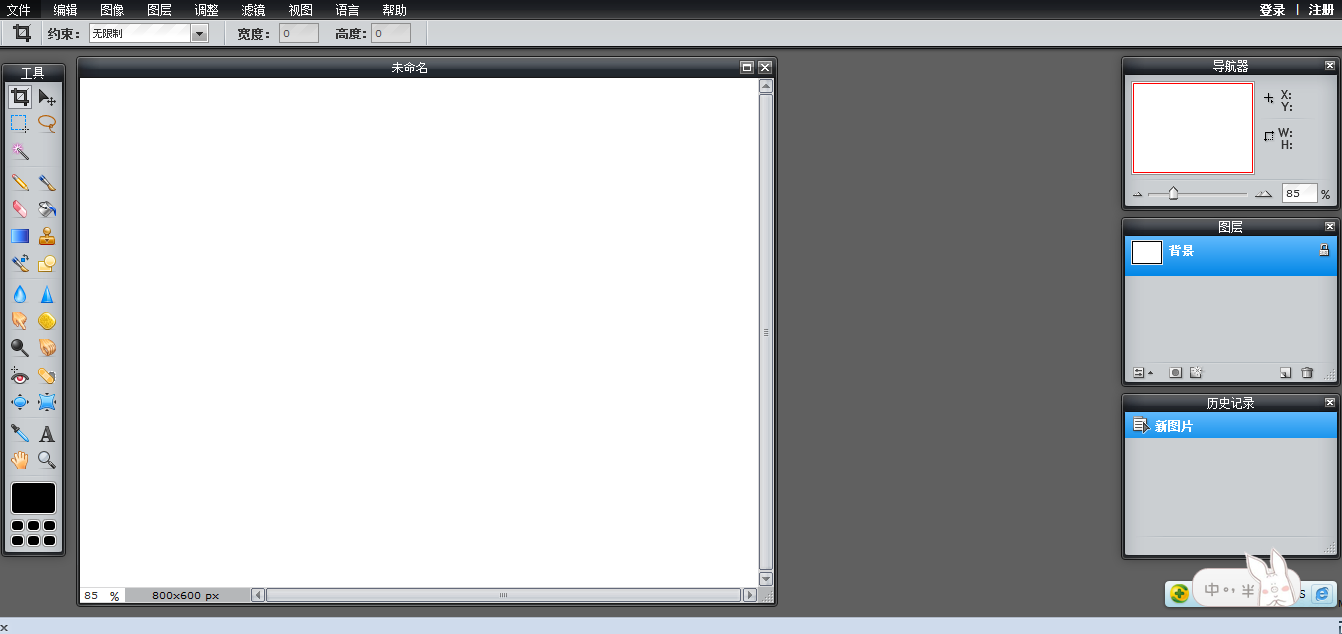Select the Brush tool
The width and height of the screenshot is (1342, 634).
pyautogui.click(x=47, y=182)
